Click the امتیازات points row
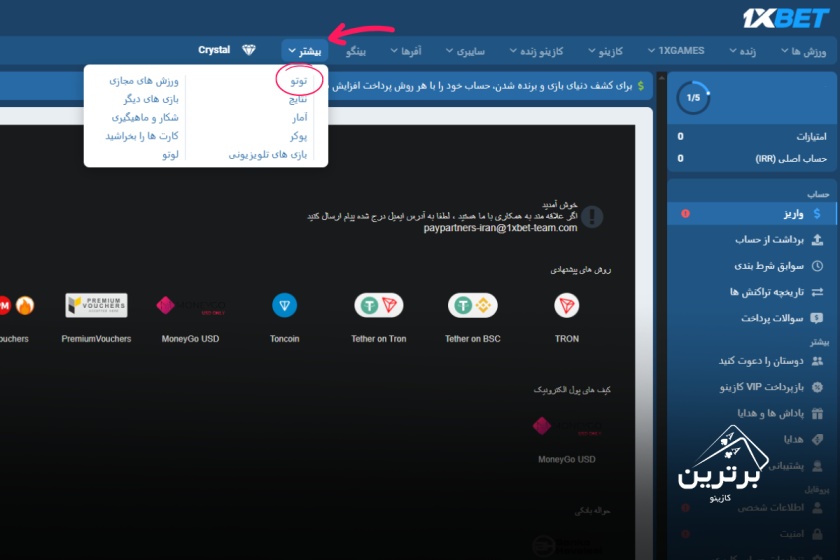Screen dimensions: 840x560 click(x=752, y=137)
